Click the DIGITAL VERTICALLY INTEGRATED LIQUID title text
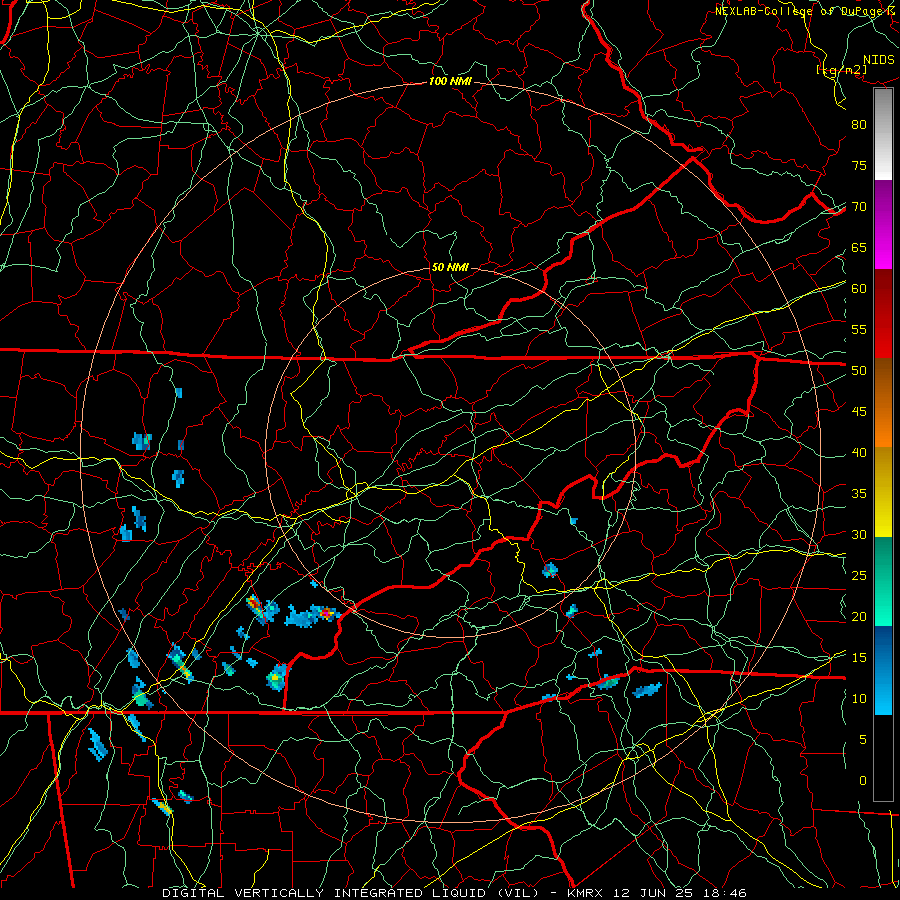 click(x=350, y=893)
